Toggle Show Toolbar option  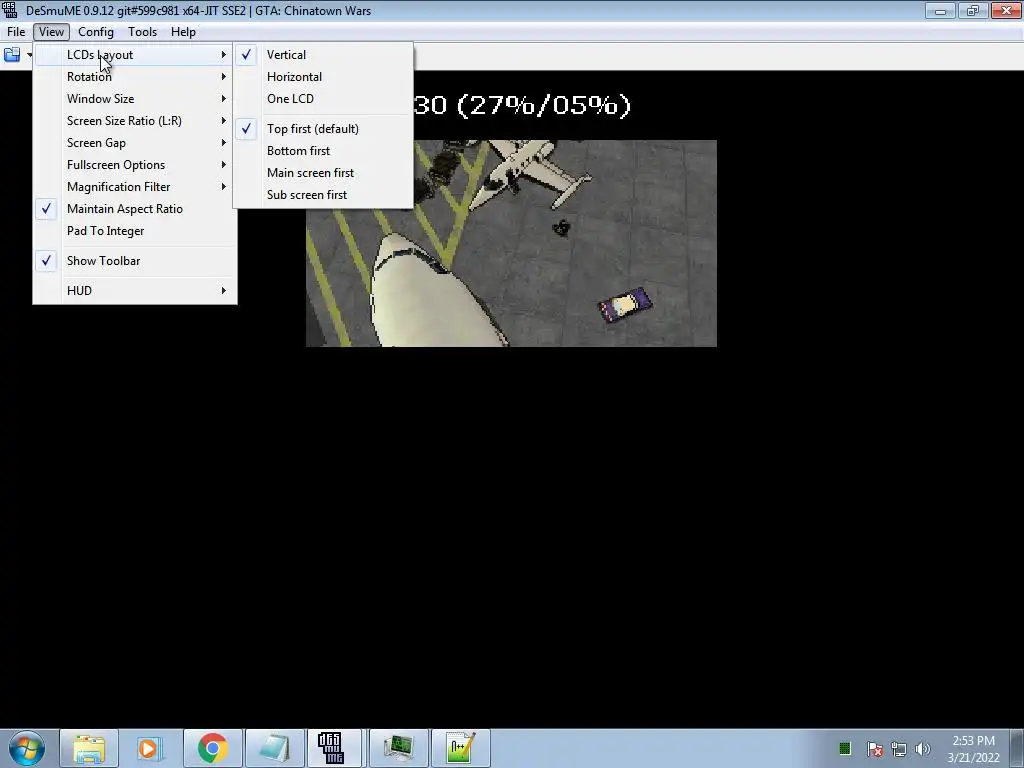[x=135, y=261]
